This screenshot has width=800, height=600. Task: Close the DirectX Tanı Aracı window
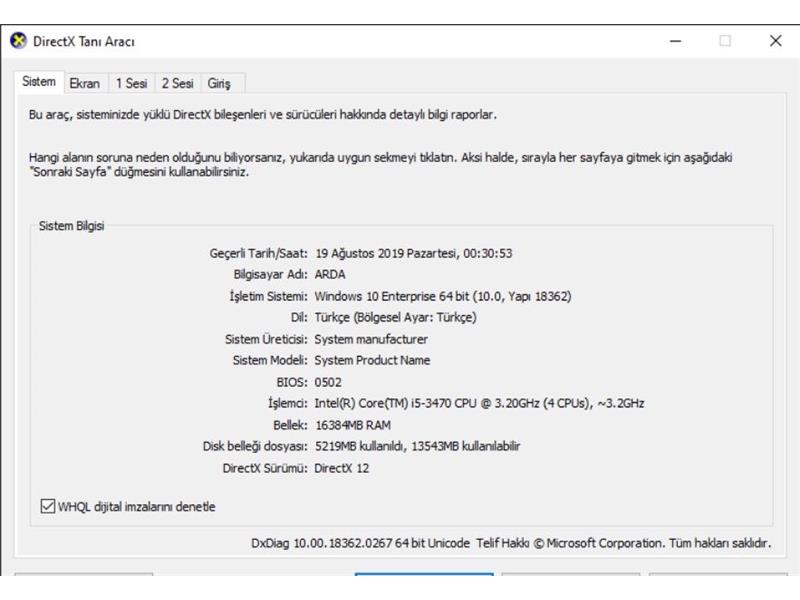(776, 41)
